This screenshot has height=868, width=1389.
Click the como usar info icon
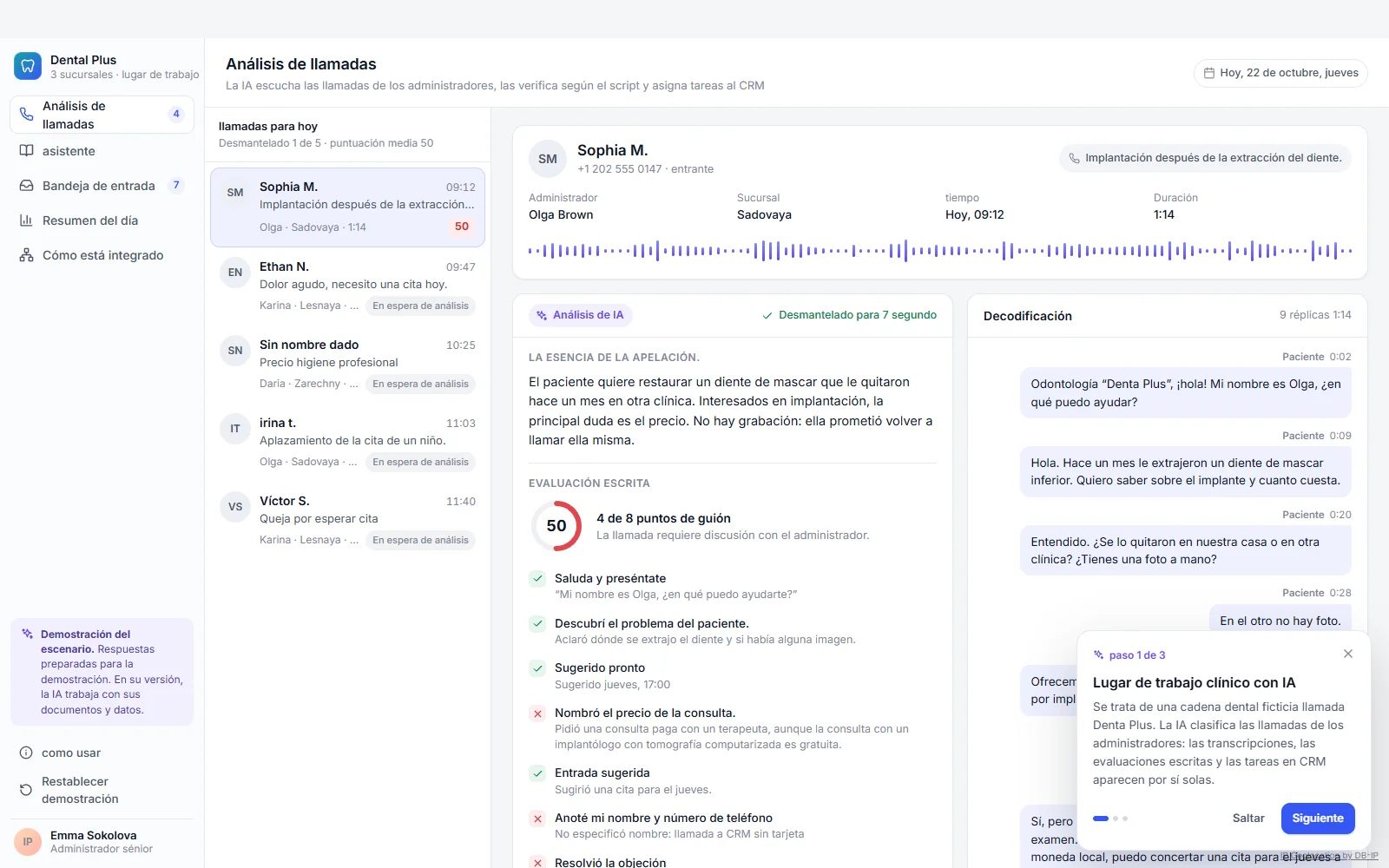(26, 753)
